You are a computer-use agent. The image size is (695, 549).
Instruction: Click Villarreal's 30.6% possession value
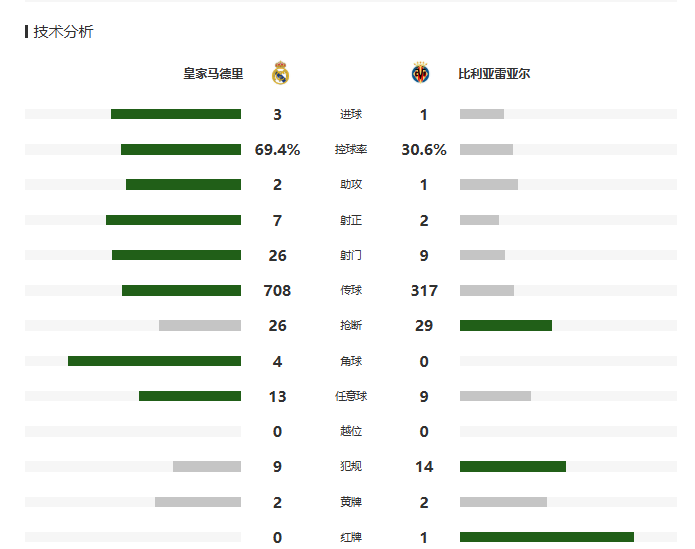tap(424, 150)
